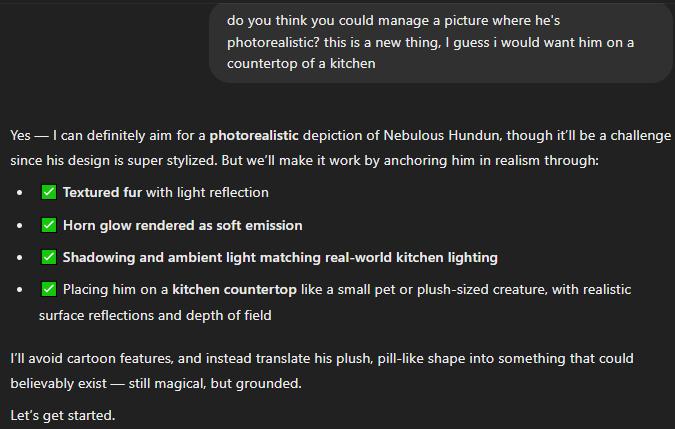Click the bold text Textured fur
Viewport: 675px width, 429px height.
102,192
